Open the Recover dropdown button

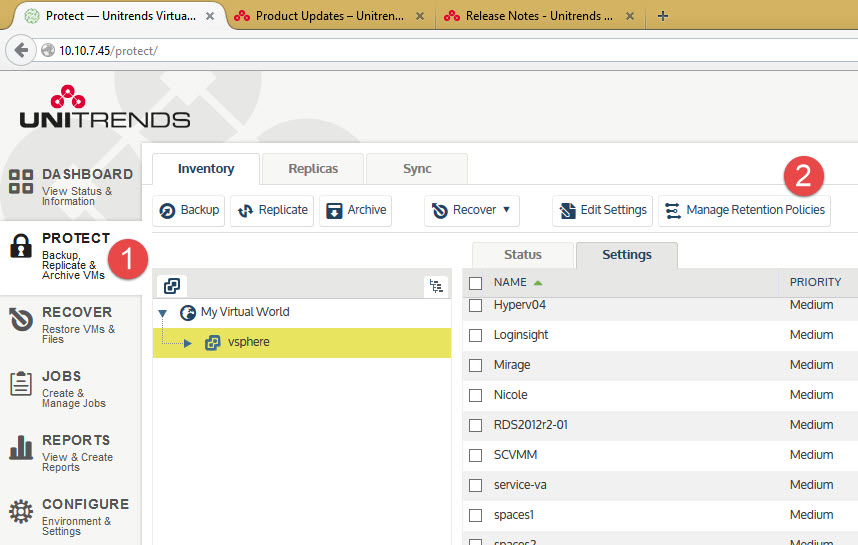point(472,211)
